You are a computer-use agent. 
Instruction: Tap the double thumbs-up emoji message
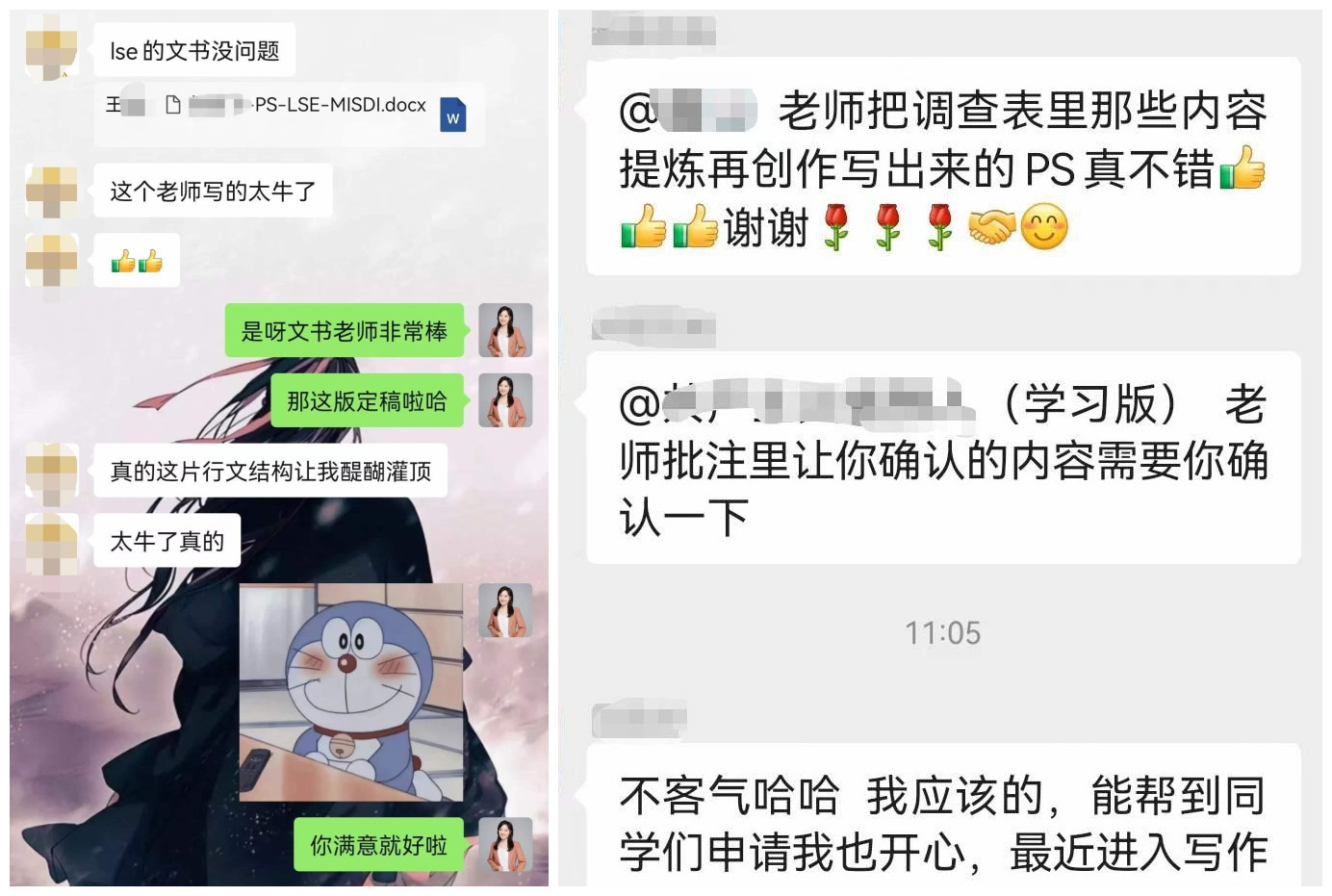[x=137, y=260]
